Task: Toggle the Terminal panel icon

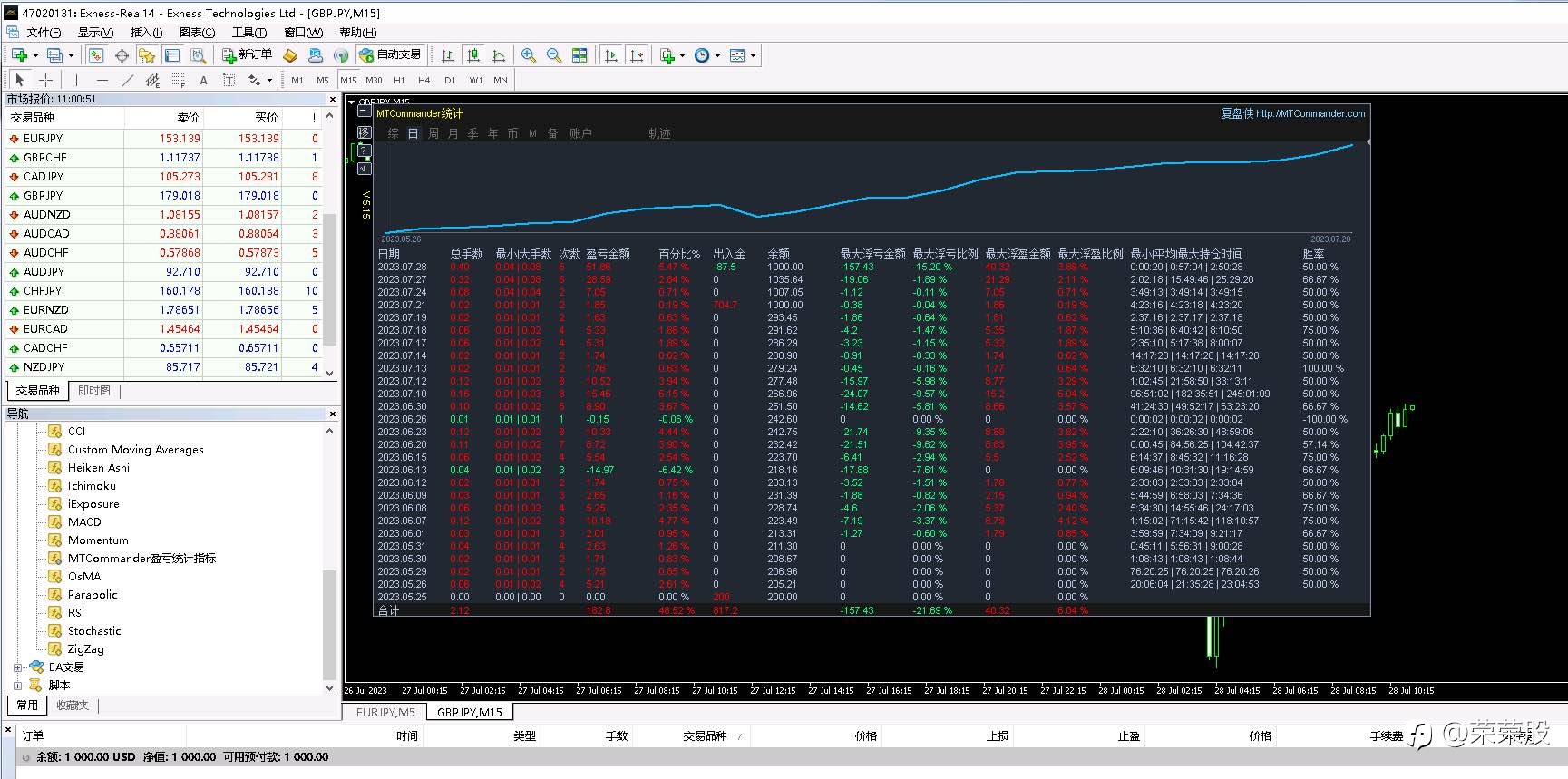Action: point(172,55)
